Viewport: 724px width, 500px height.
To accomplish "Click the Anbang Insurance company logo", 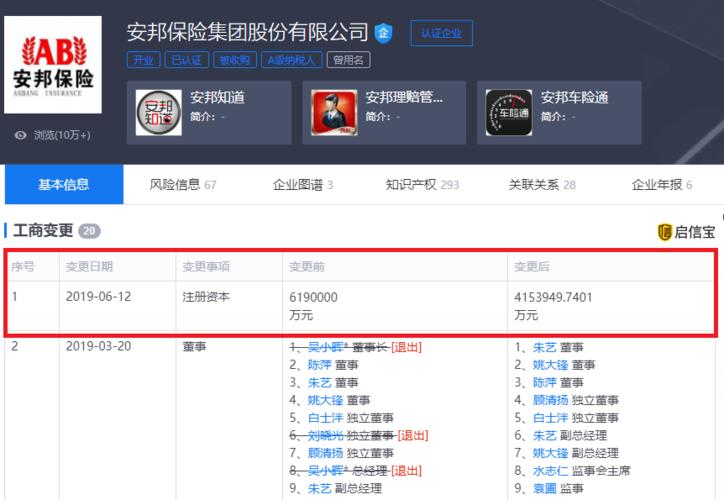I will (53, 65).
